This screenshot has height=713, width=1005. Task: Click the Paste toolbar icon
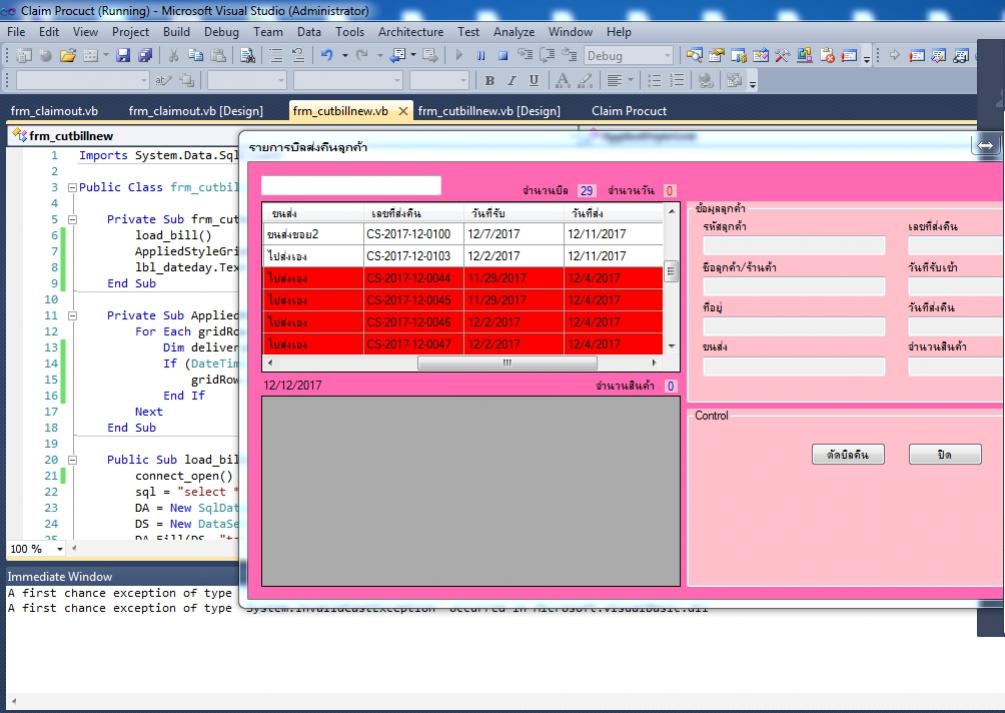point(218,56)
